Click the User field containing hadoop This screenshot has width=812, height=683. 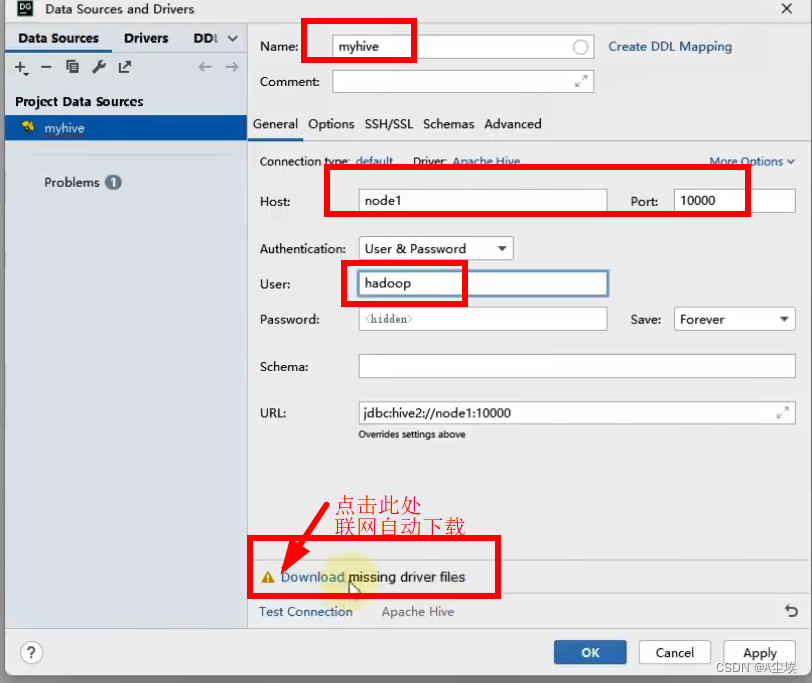(482, 283)
